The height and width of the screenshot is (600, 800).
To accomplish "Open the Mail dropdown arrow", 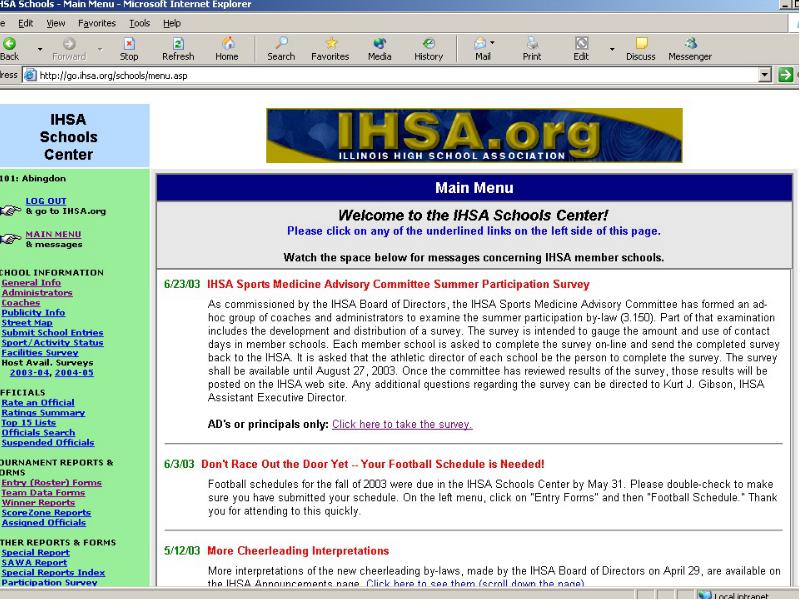I will pos(492,43).
